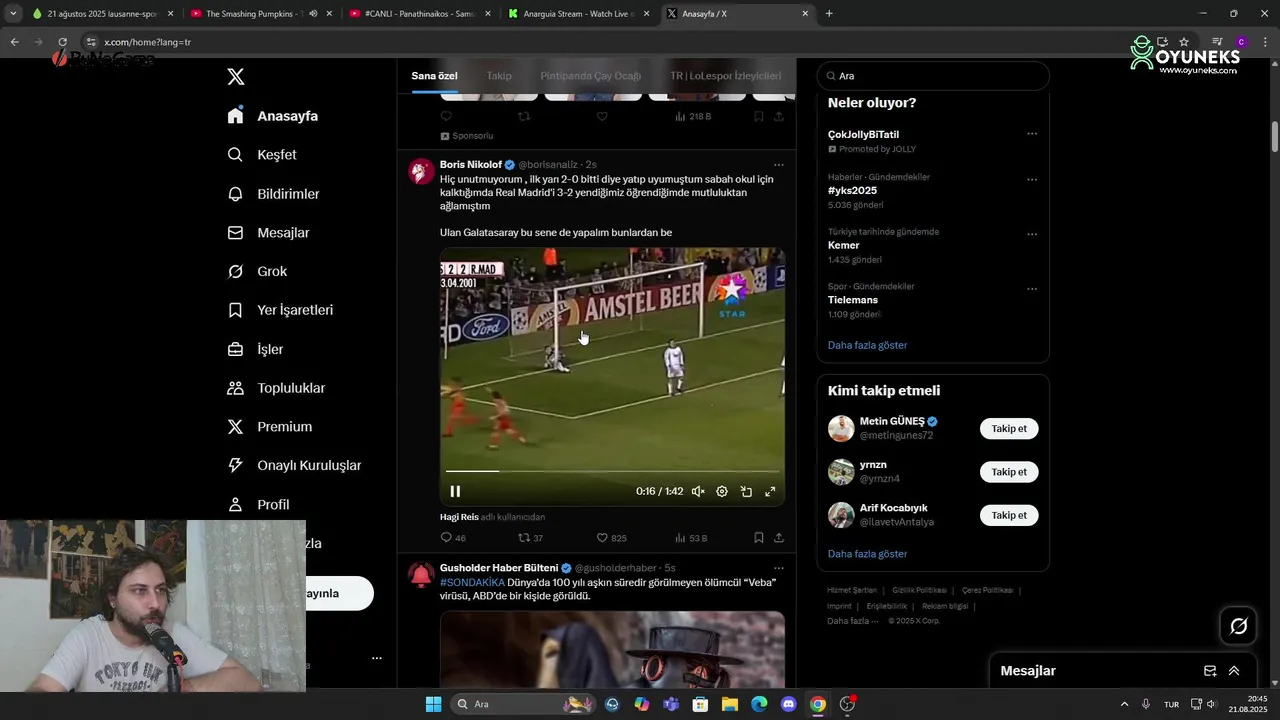Unmute the video volume icon
Screen dimensions: 1280x720
point(698,491)
